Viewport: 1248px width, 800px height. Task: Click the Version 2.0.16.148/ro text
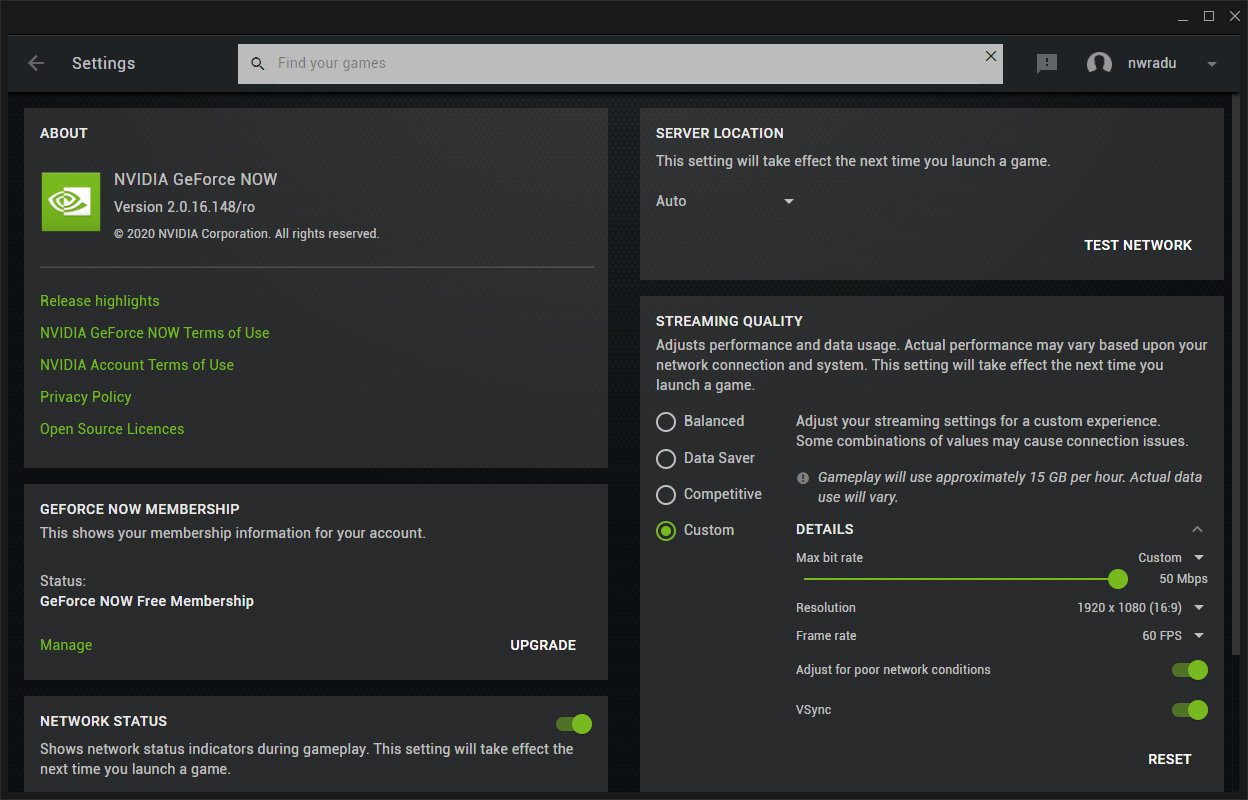[x=185, y=207]
